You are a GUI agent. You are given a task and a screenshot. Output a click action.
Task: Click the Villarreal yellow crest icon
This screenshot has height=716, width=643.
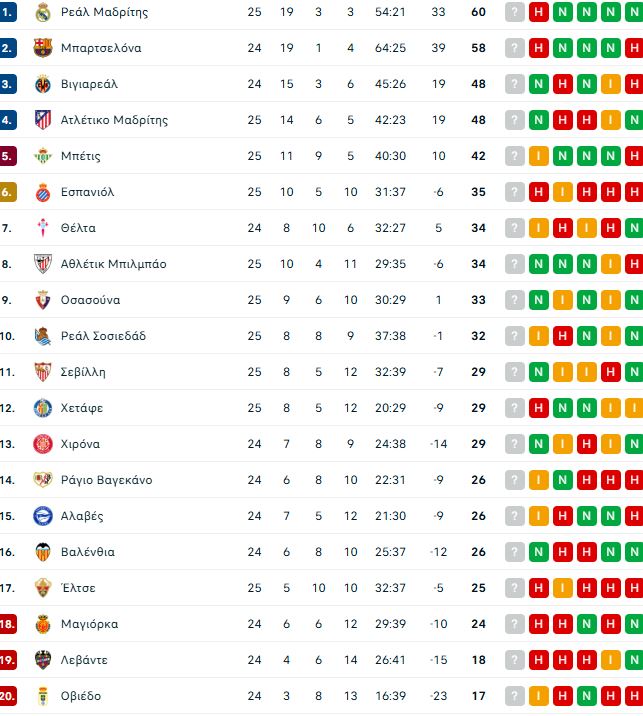click(x=42, y=84)
